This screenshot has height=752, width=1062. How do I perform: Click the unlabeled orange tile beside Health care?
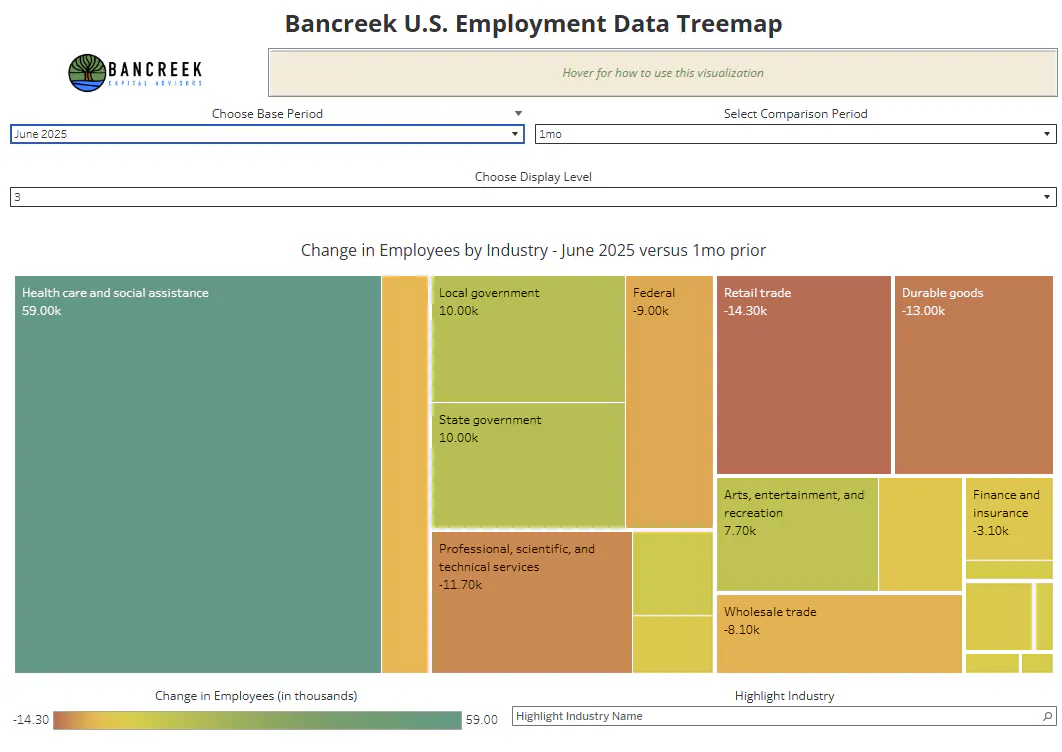(405, 474)
